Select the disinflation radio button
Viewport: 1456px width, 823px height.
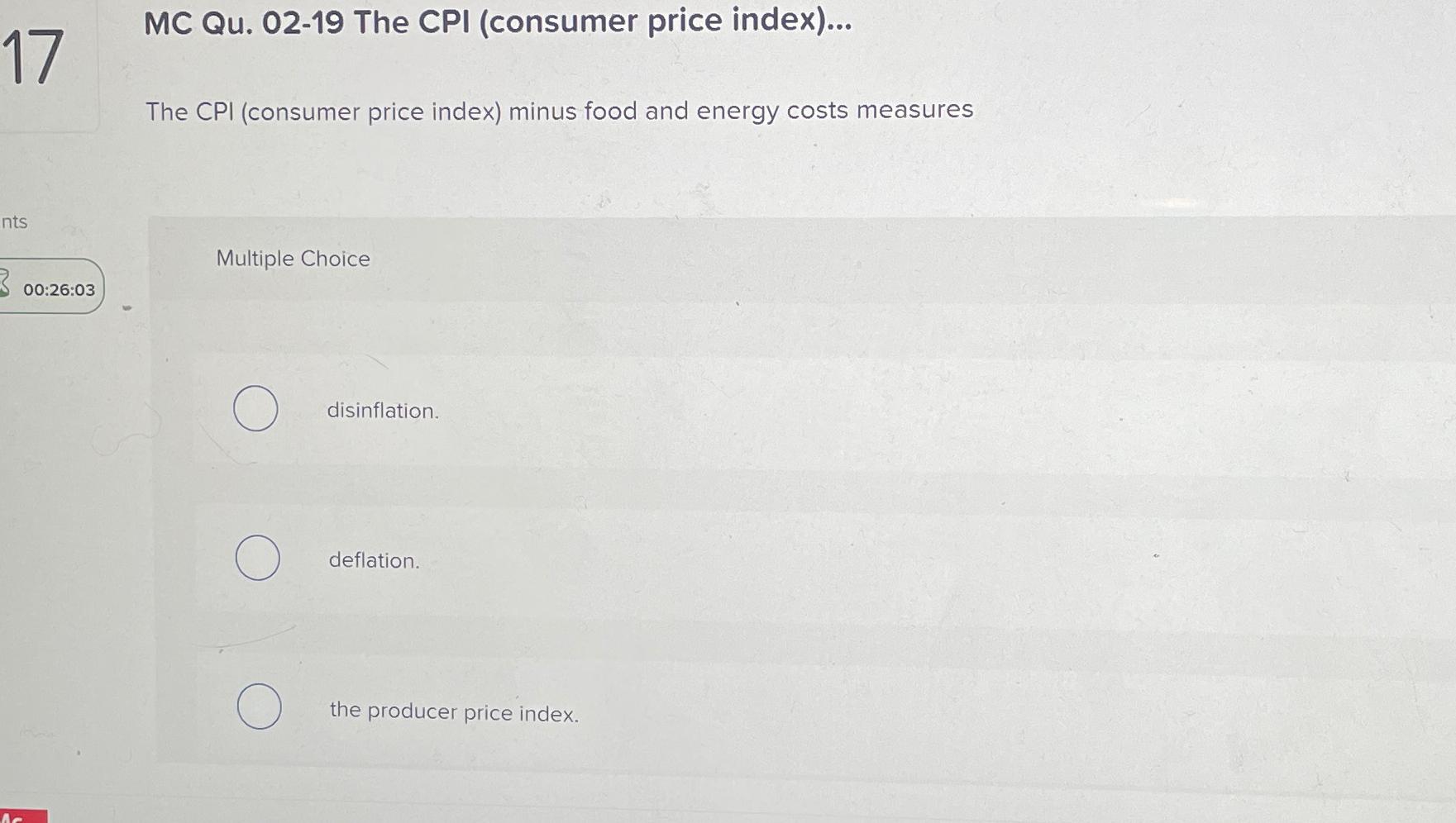(256, 408)
